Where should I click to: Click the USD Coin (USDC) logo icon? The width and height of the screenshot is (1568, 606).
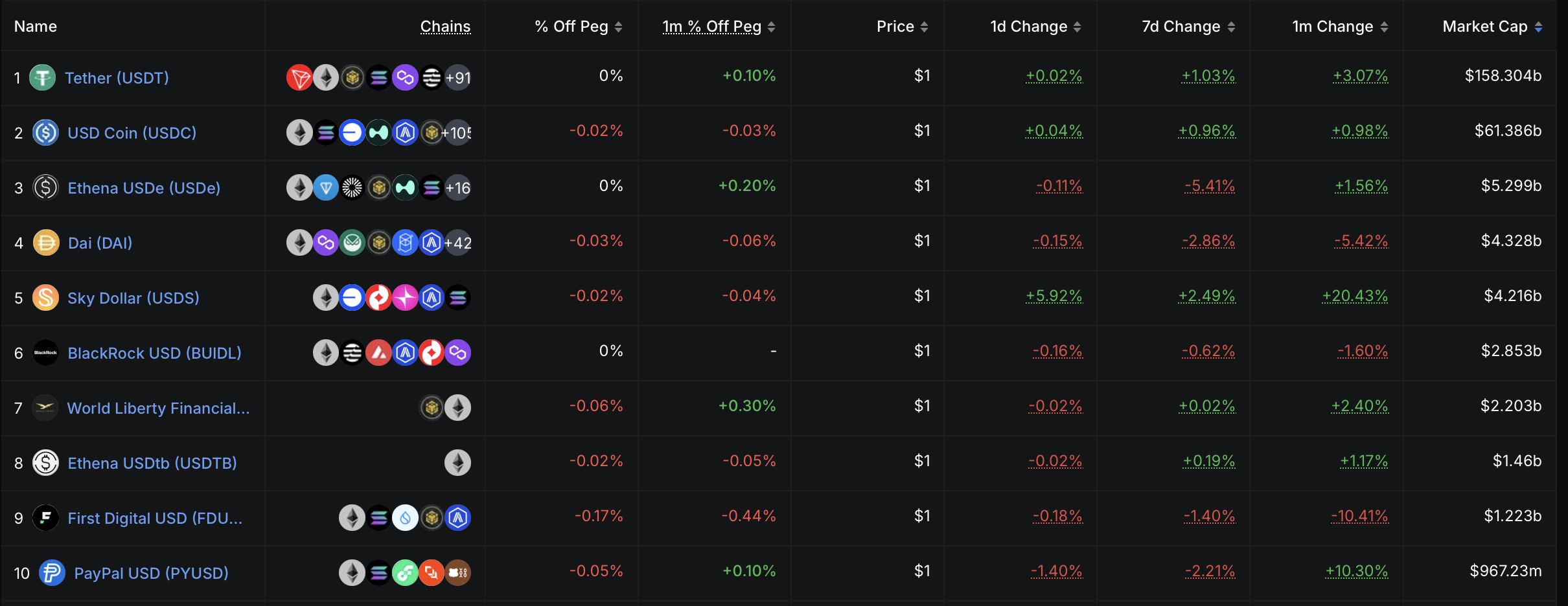[x=45, y=133]
